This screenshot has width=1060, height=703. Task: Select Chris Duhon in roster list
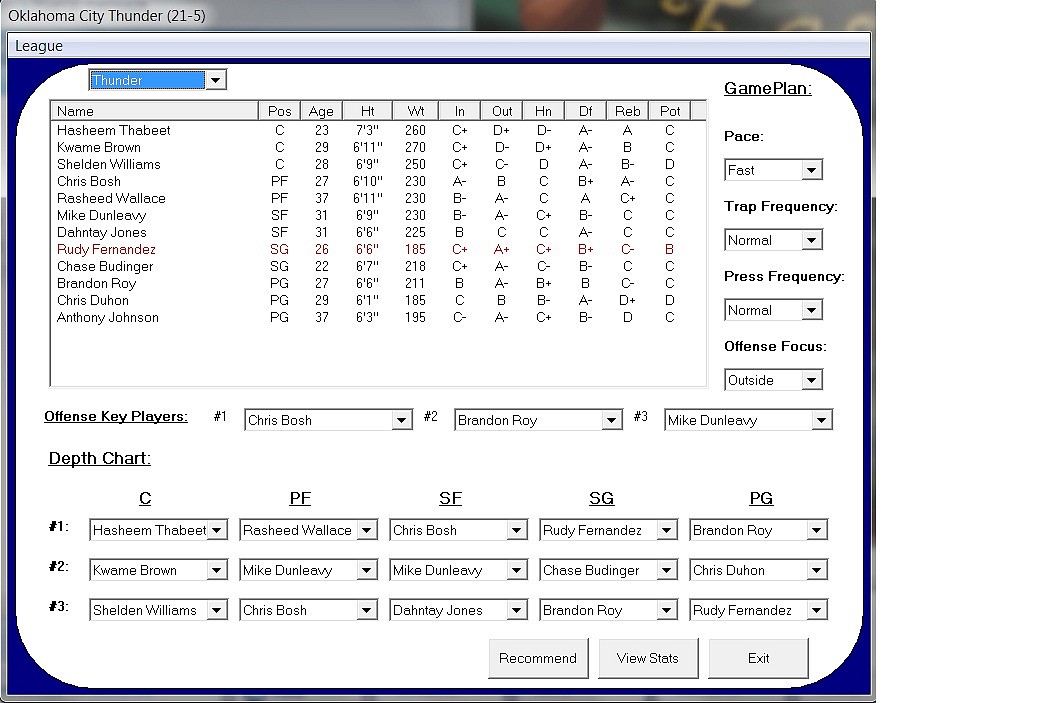click(x=379, y=300)
